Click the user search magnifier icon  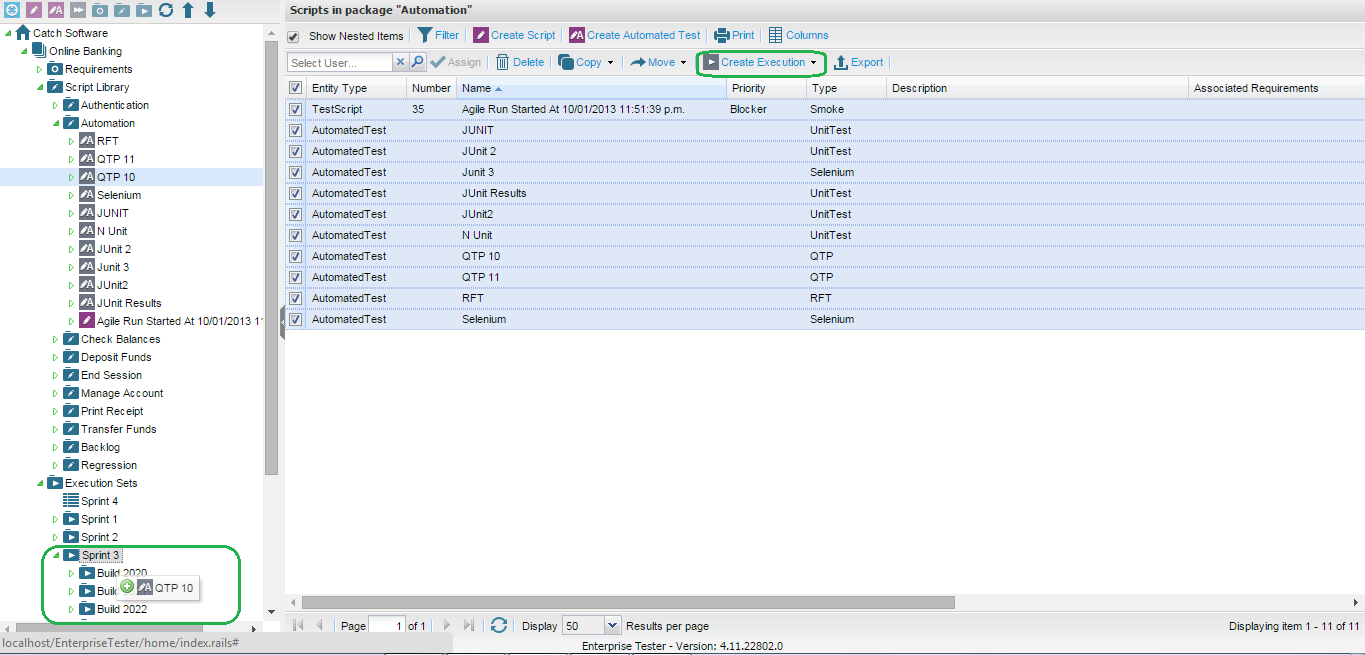tap(418, 62)
